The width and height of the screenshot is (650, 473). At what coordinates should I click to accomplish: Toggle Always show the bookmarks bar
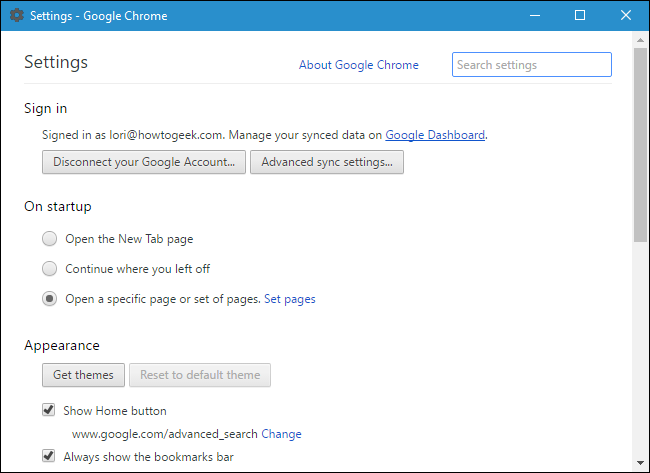[49, 456]
